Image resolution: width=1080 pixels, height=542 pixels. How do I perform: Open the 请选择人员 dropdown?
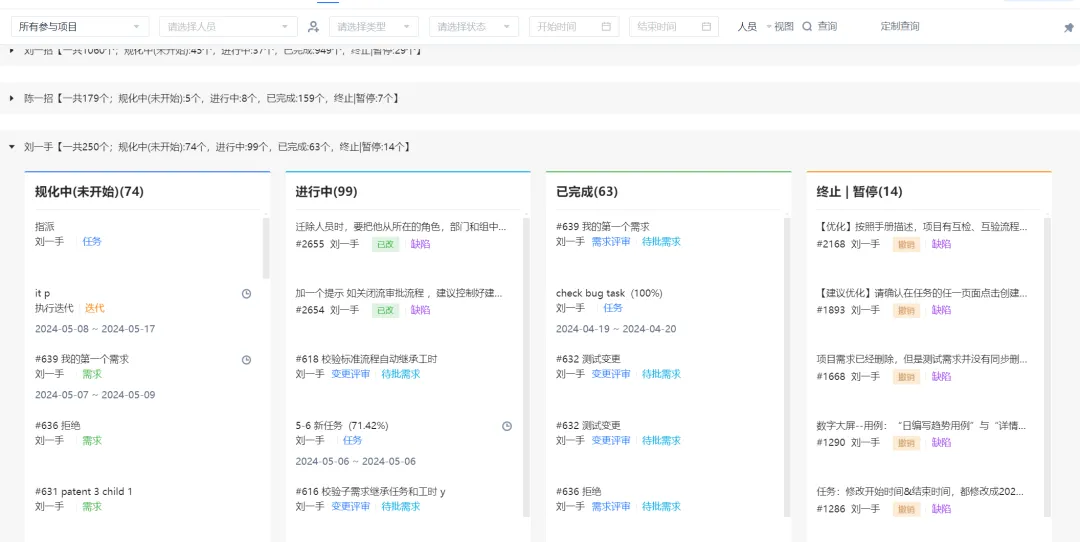pos(229,27)
